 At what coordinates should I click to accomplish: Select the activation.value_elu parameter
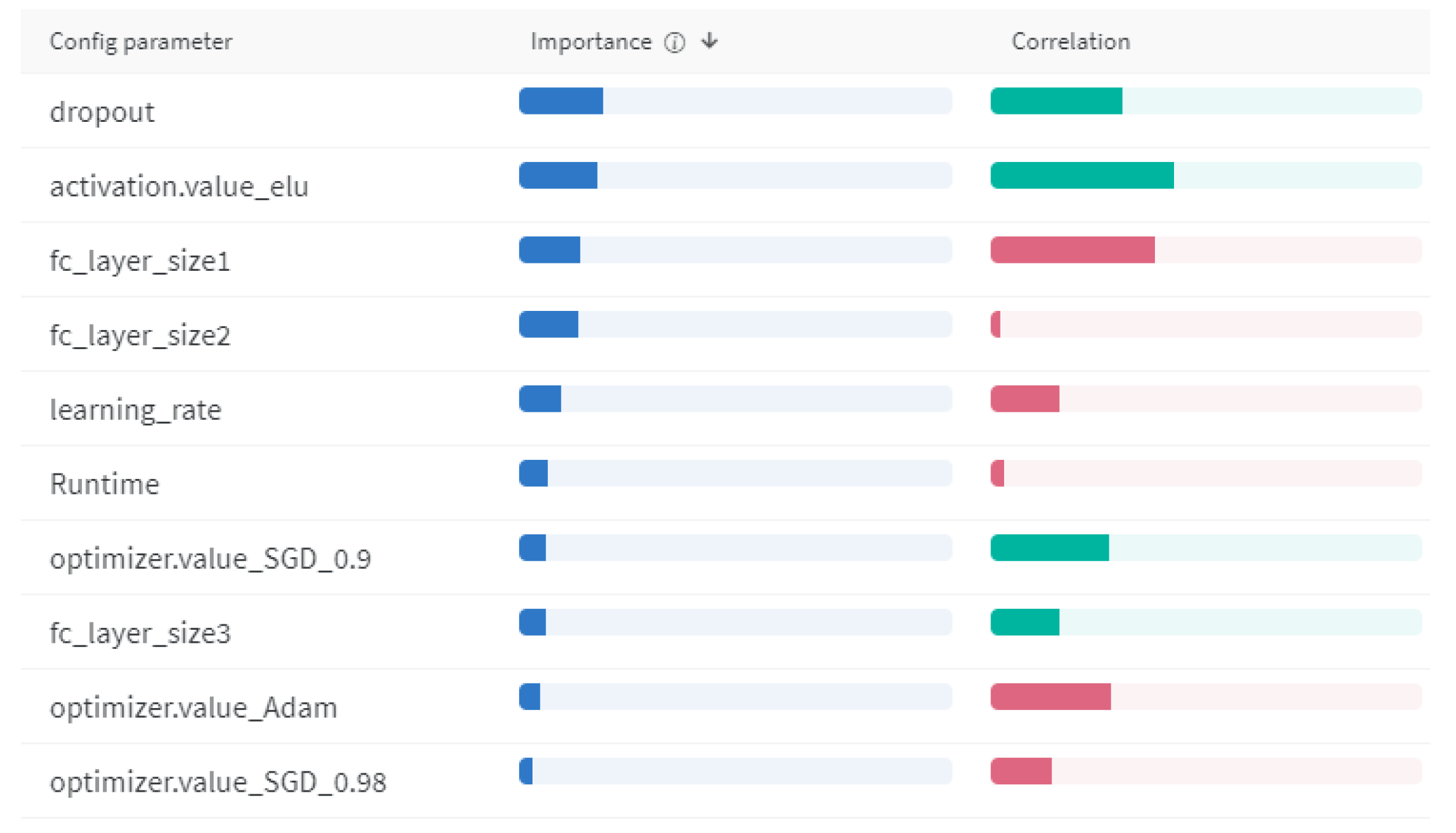click(179, 187)
